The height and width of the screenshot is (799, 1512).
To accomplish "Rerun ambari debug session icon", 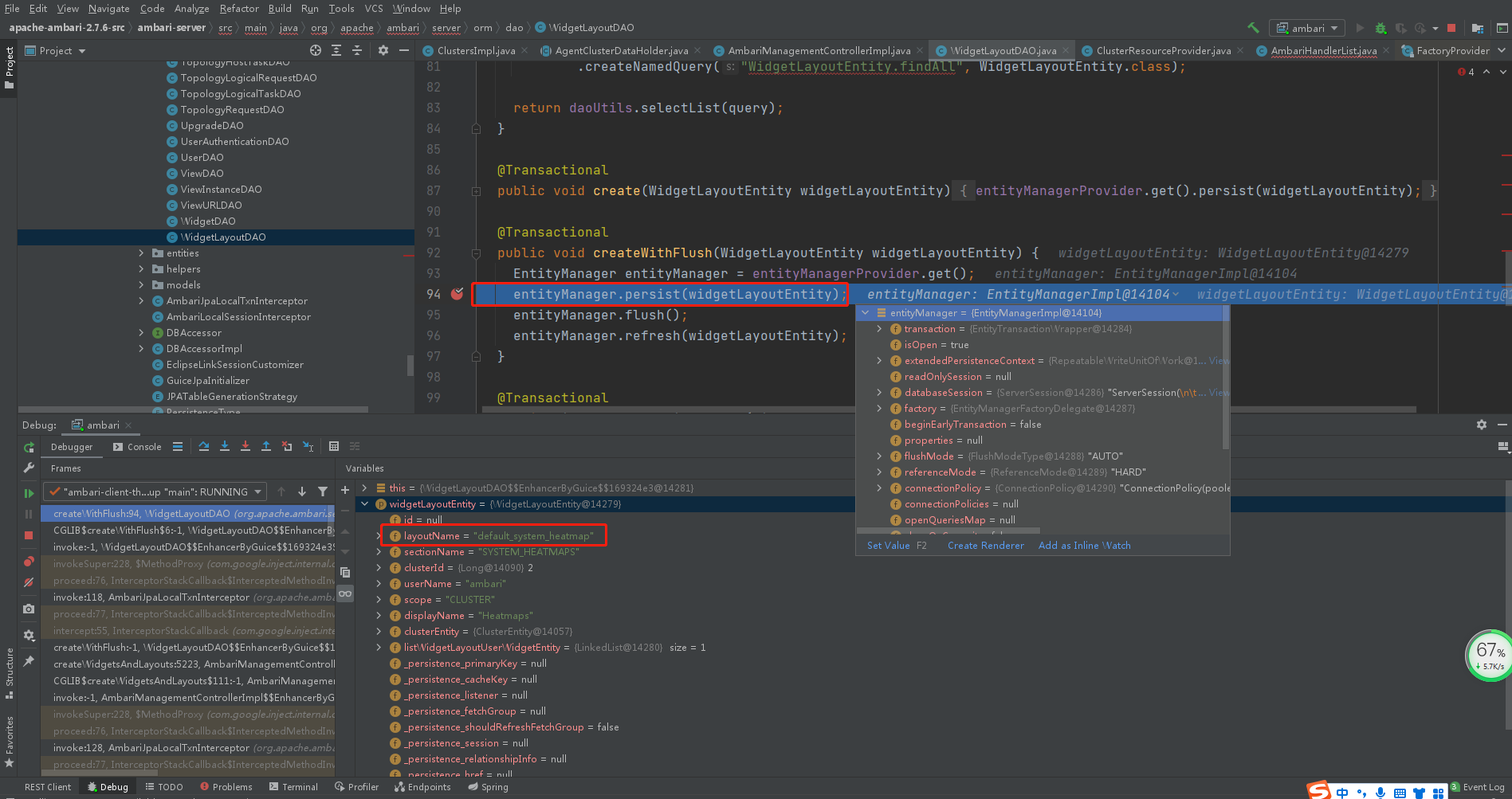I will tap(29, 448).
